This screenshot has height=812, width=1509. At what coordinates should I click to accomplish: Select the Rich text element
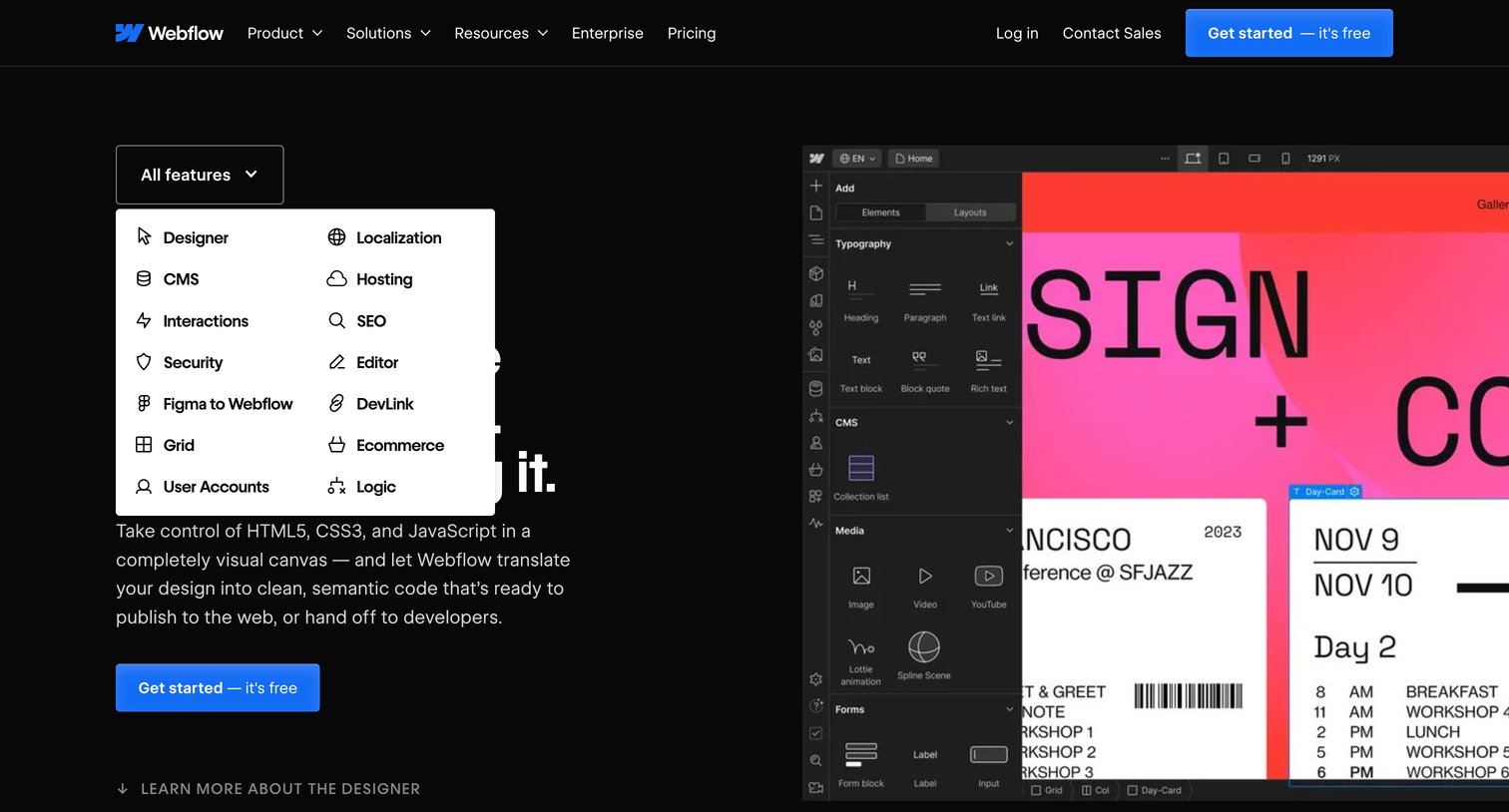pos(989,370)
